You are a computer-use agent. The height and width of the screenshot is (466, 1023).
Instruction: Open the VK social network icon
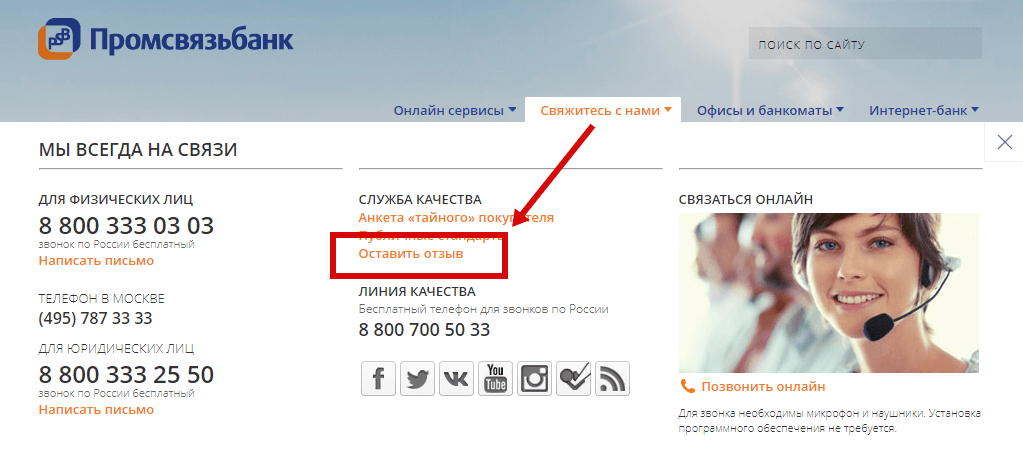(x=457, y=379)
